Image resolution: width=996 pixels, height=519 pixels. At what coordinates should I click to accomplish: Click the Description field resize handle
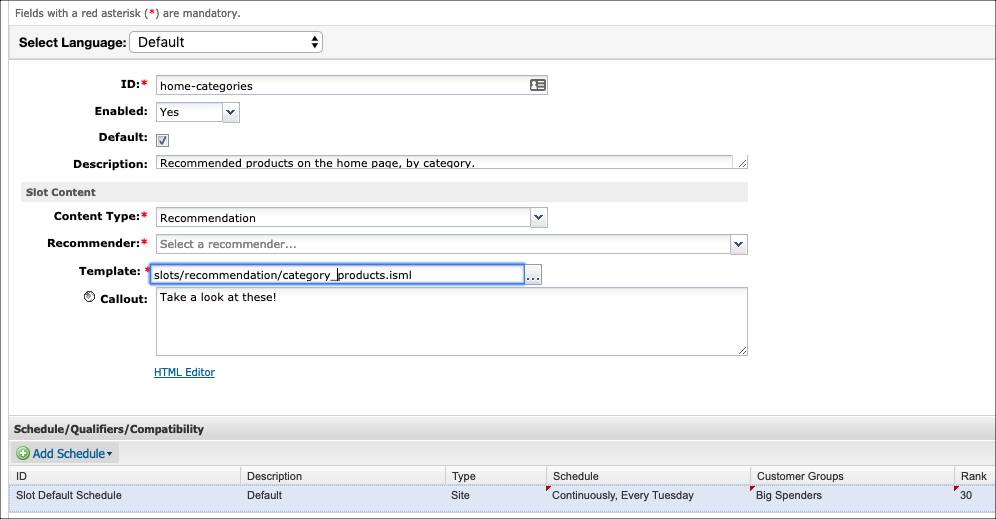coord(742,163)
